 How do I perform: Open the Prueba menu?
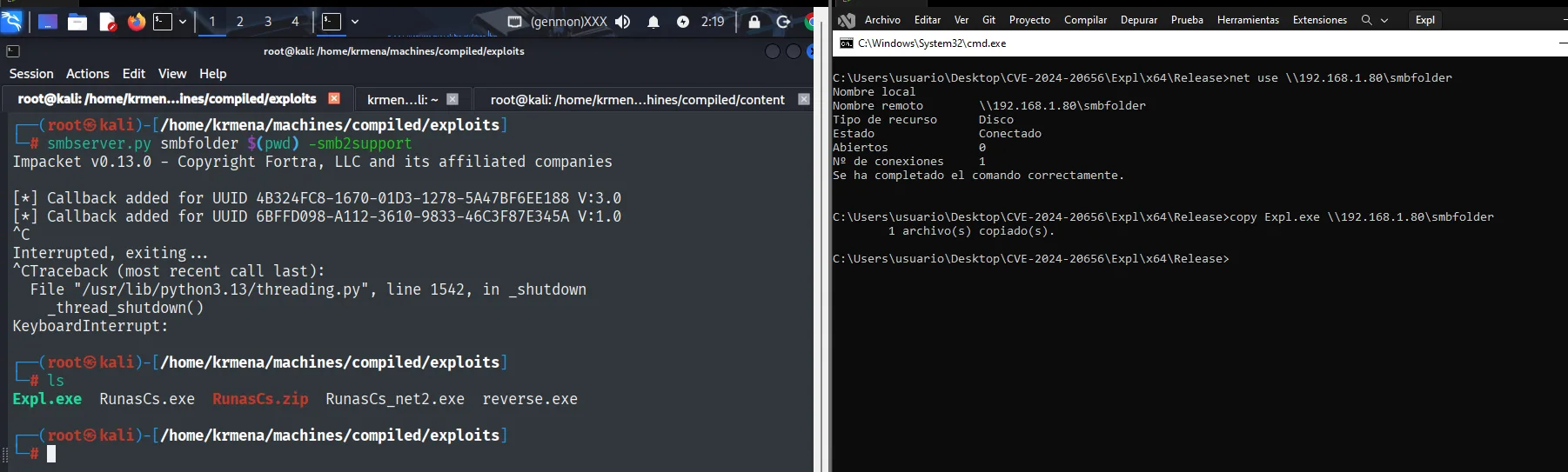click(1187, 20)
